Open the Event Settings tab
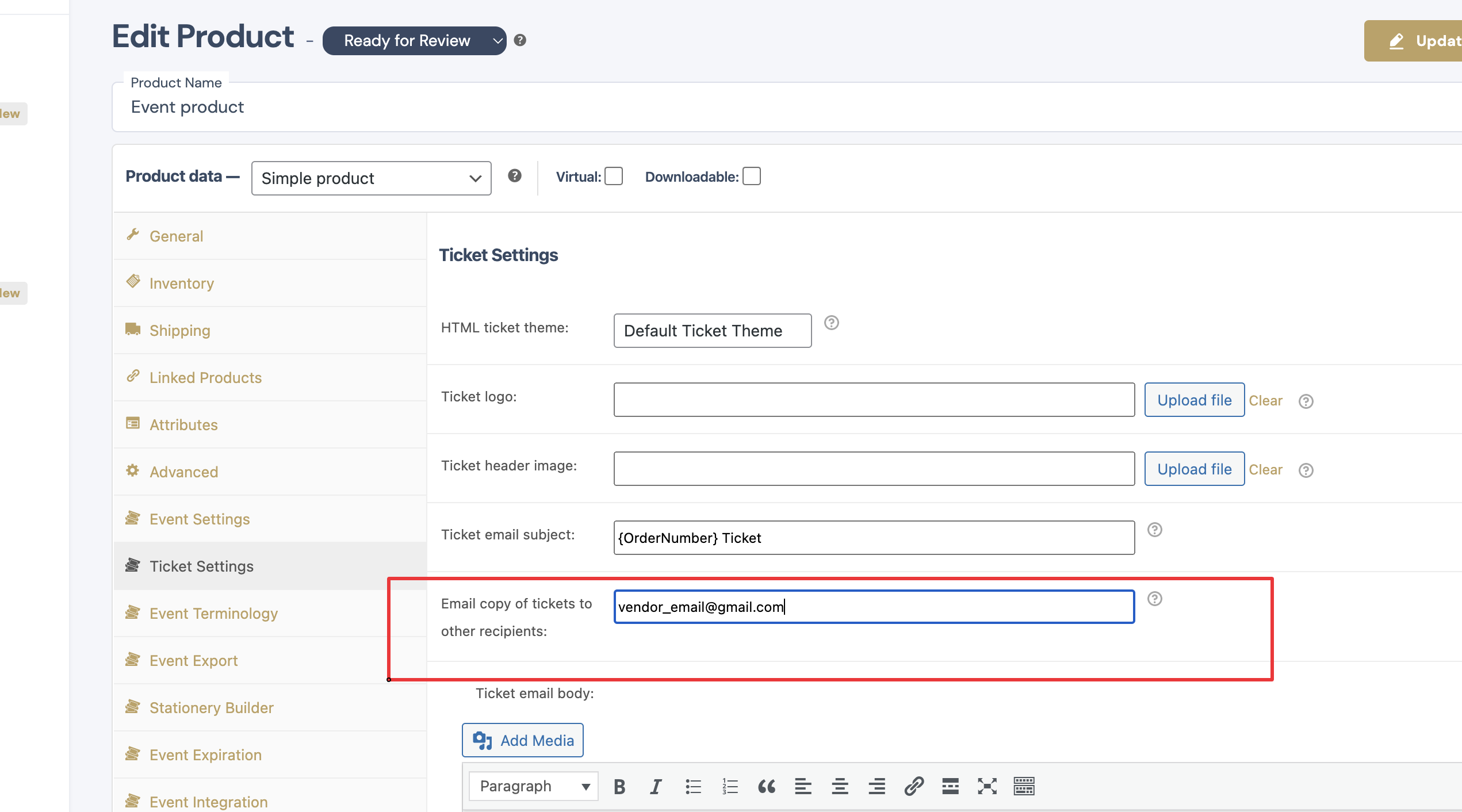Image resolution: width=1462 pixels, height=812 pixels. pos(270,519)
